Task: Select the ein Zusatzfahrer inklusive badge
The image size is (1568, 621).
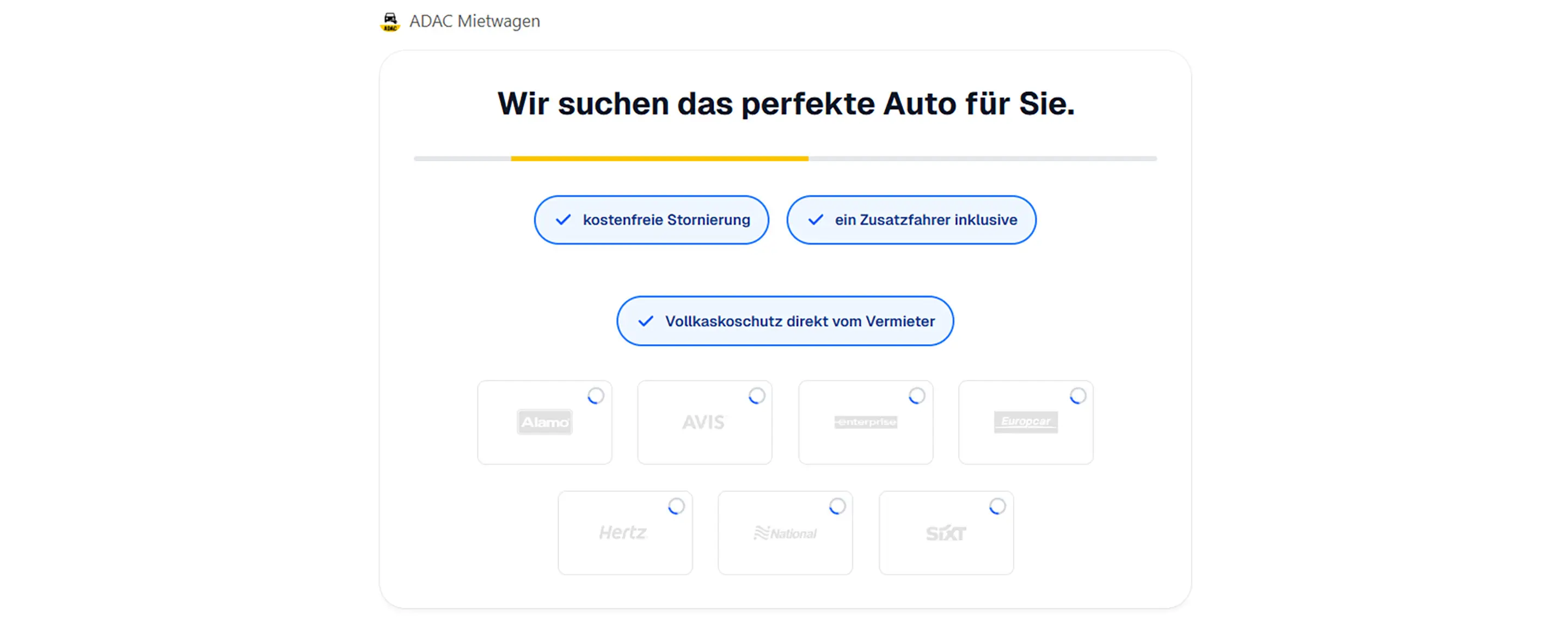Action: click(911, 220)
